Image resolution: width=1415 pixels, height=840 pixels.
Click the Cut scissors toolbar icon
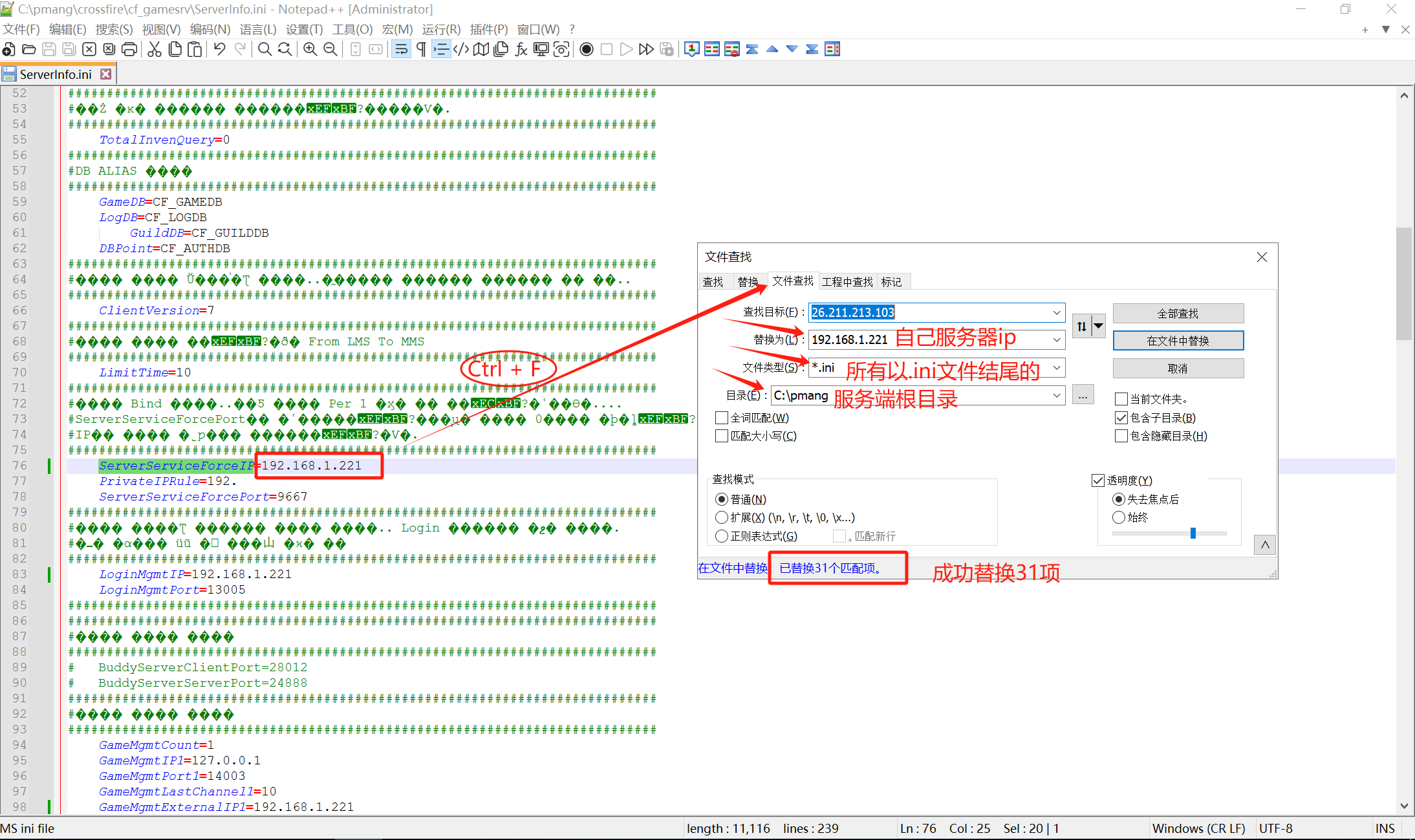coord(154,49)
